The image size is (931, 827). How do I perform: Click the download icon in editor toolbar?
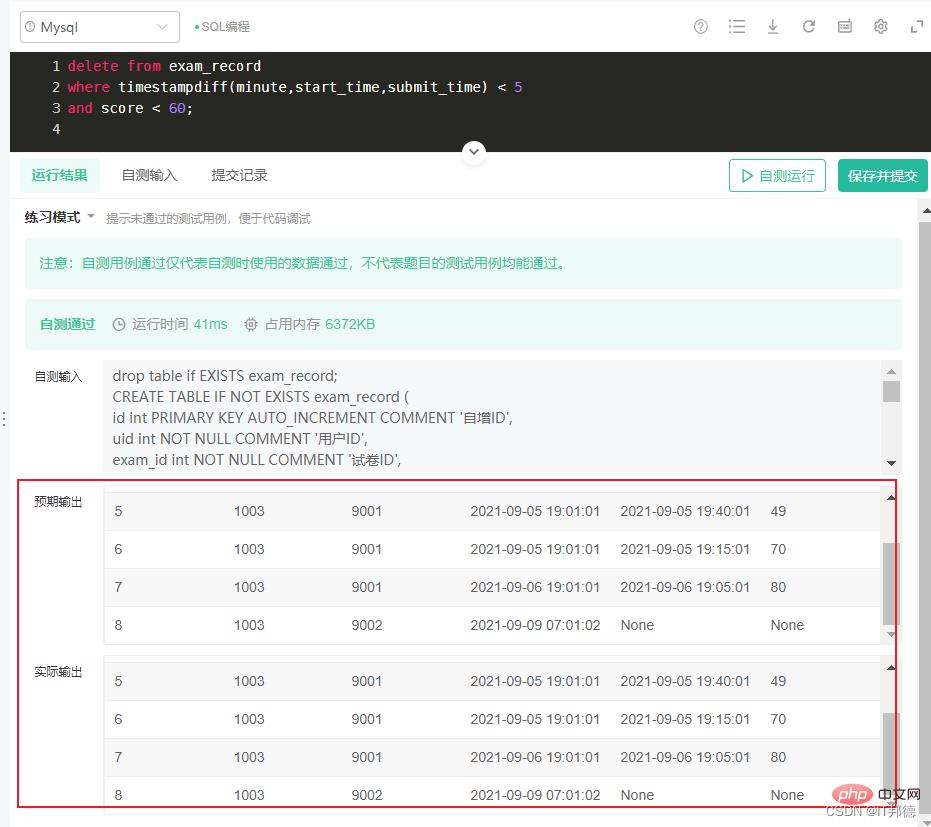pos(773,27)
